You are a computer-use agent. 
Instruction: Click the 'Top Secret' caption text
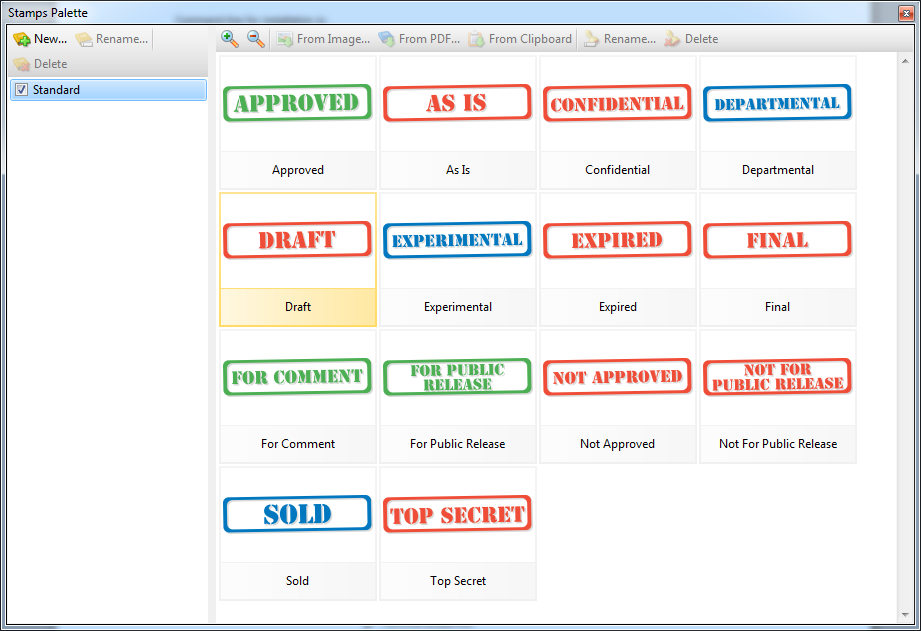[x=458, y=580]
